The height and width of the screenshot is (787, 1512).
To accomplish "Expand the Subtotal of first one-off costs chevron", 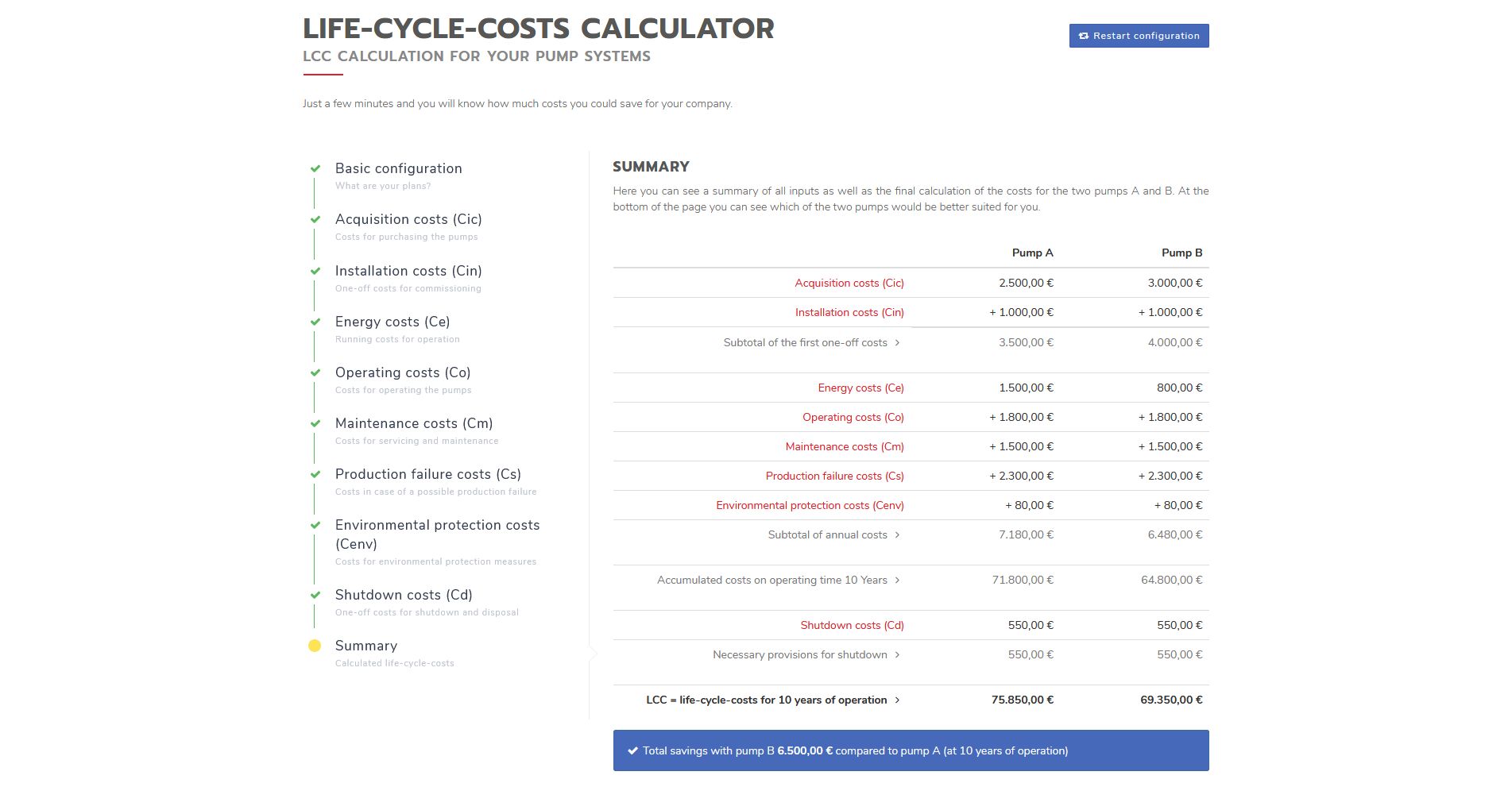I will (x=897, y=342).
